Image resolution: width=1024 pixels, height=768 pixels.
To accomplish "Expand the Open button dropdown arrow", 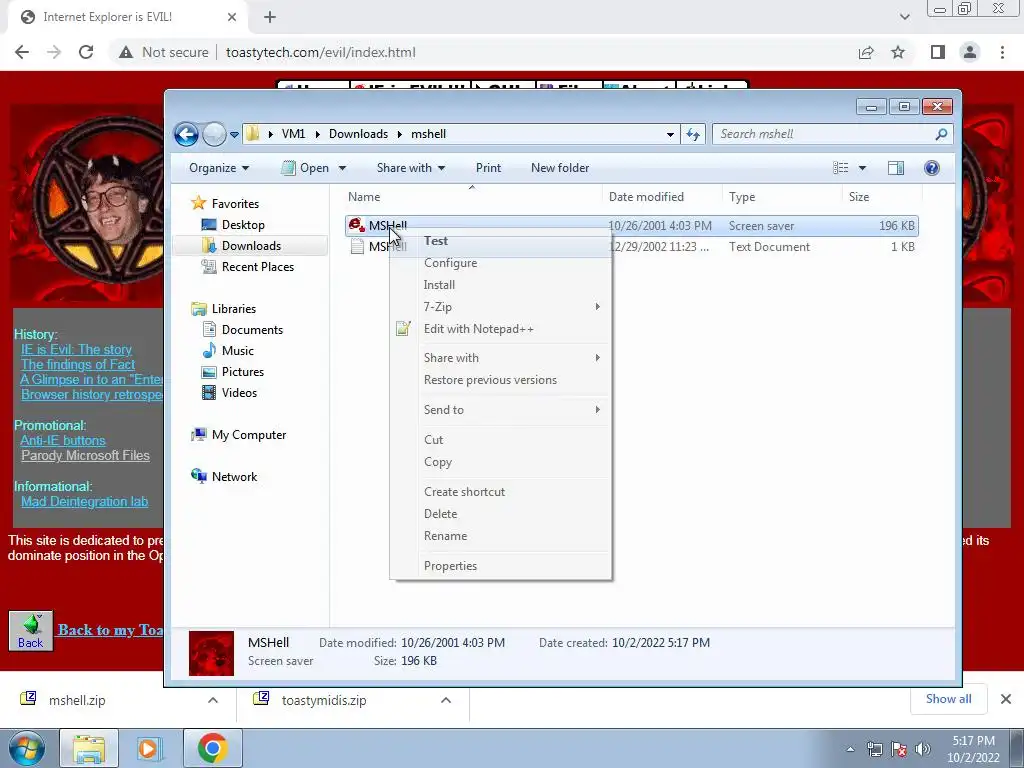I will click(x=342, y=168).
